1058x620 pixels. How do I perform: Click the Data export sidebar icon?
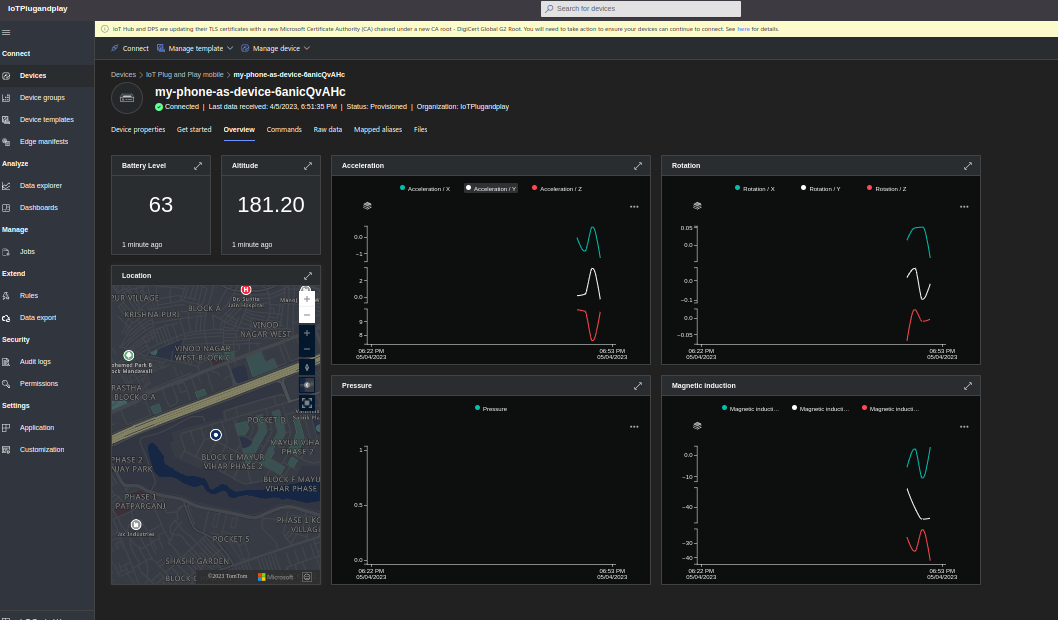(x=7, y=318)
